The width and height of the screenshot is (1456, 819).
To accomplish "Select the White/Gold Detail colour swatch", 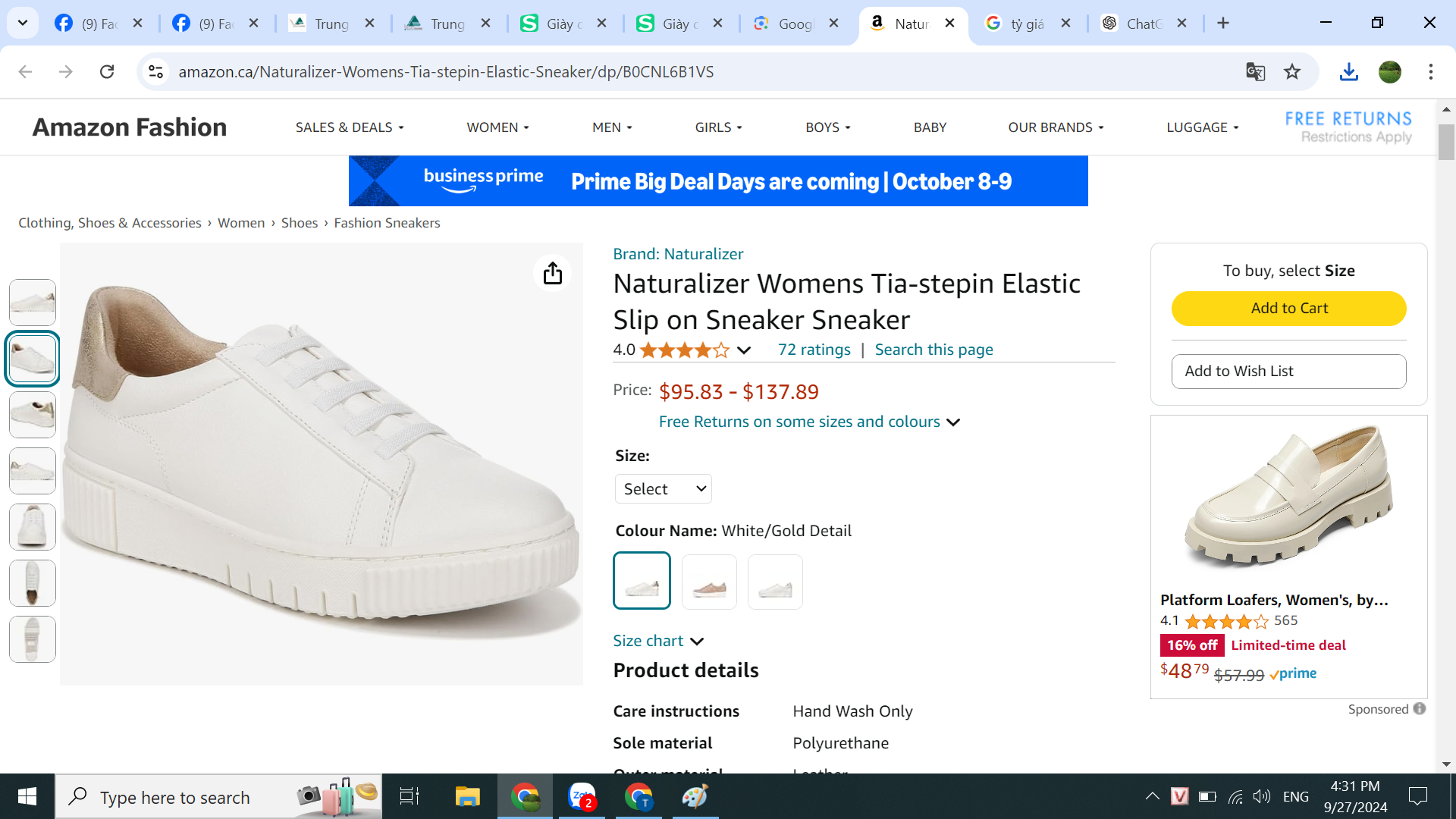I will (x=642, y=581).
